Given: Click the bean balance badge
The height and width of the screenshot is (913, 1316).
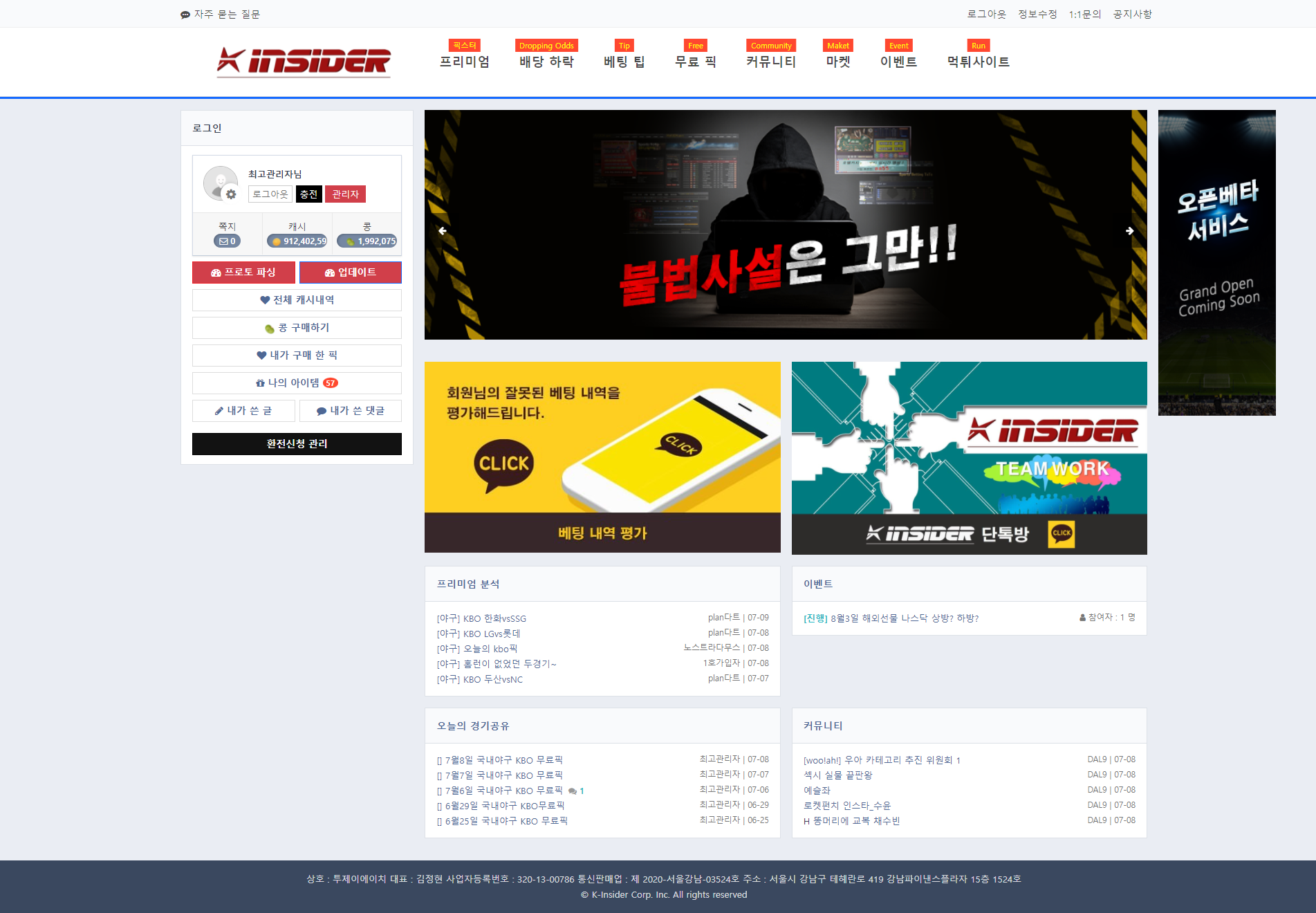Looking at the screenshot, I should click(367, 241).
